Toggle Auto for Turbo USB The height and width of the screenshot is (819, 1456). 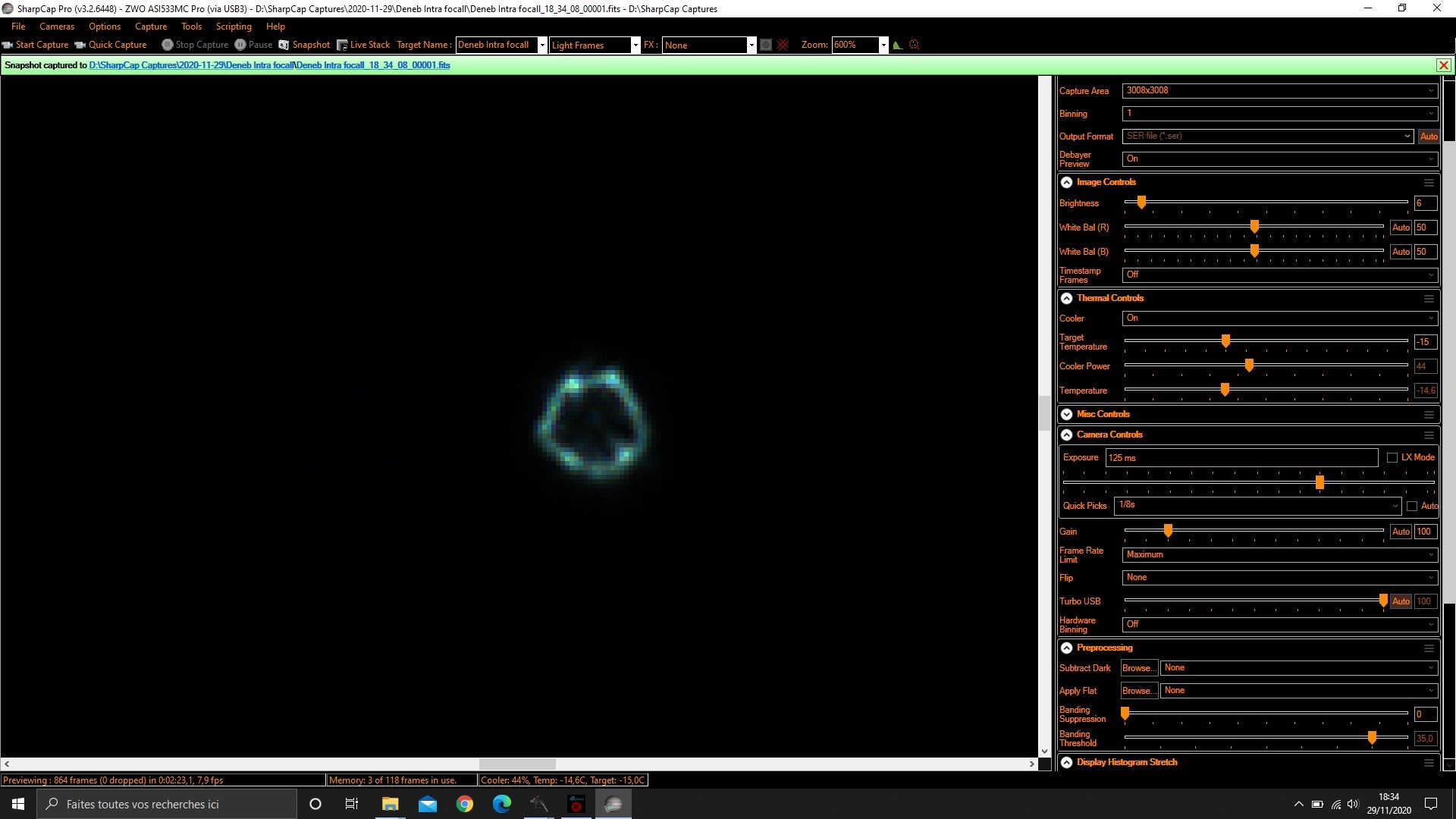pos(1401,602)
